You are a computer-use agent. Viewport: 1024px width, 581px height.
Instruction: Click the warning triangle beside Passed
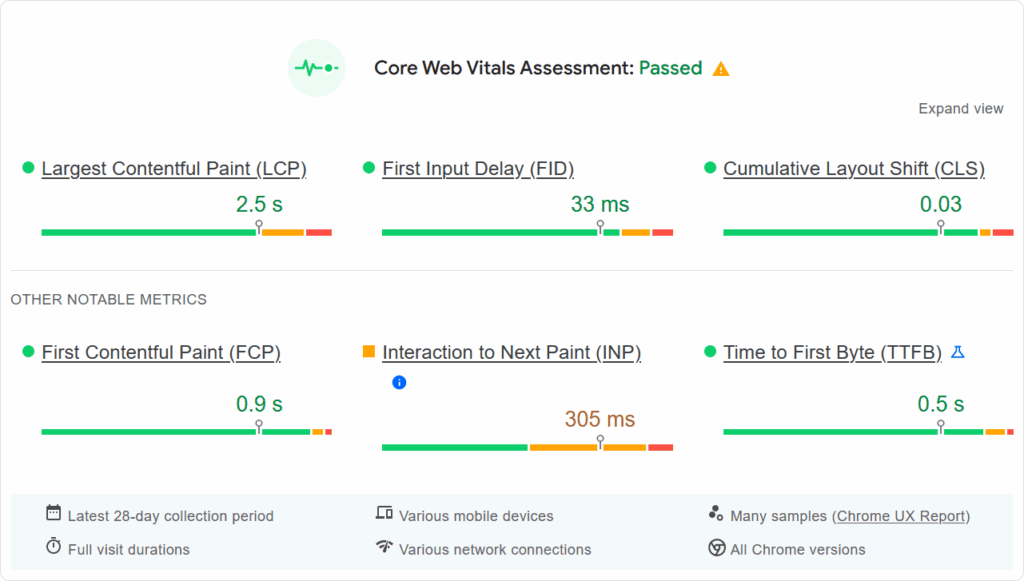tap(722, 68)
